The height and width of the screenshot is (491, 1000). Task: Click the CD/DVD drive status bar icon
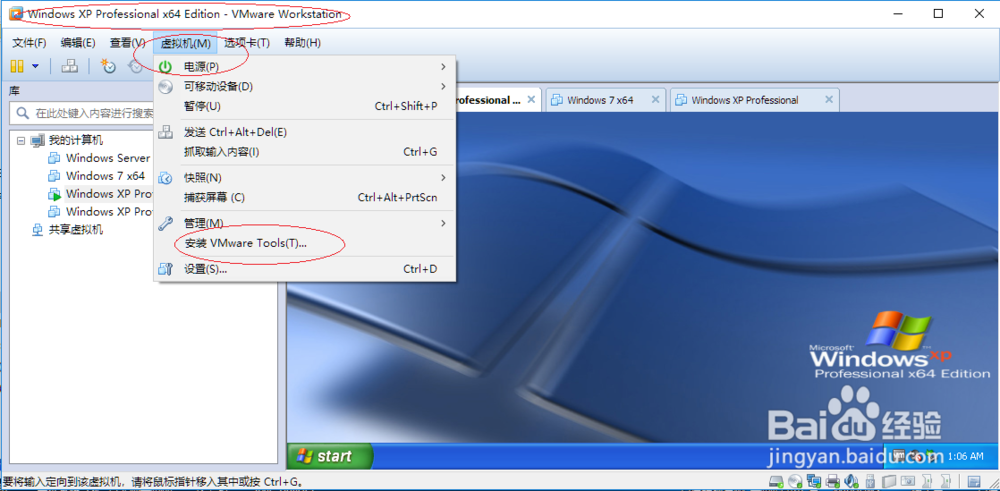tap(794, 481)
